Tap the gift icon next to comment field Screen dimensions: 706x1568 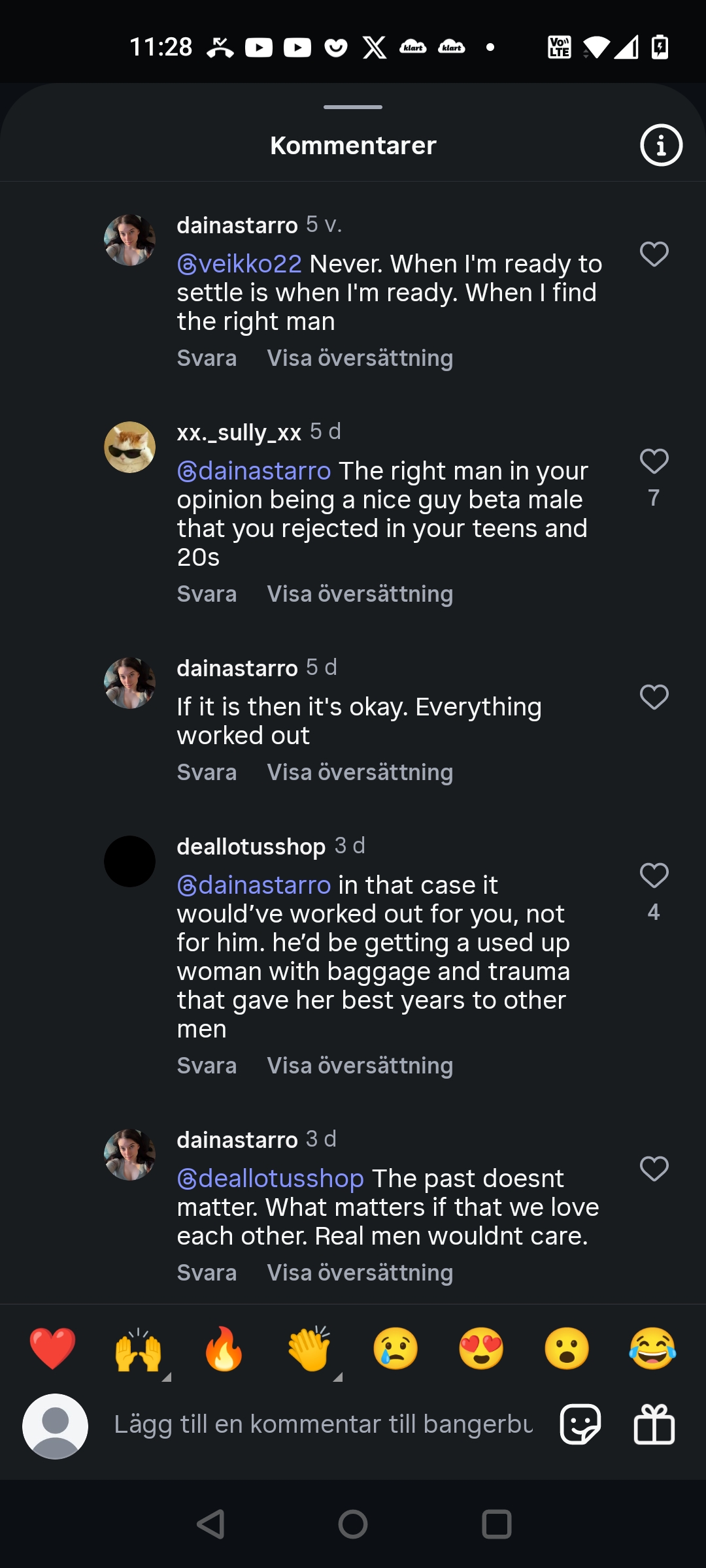pos(654,1424)
